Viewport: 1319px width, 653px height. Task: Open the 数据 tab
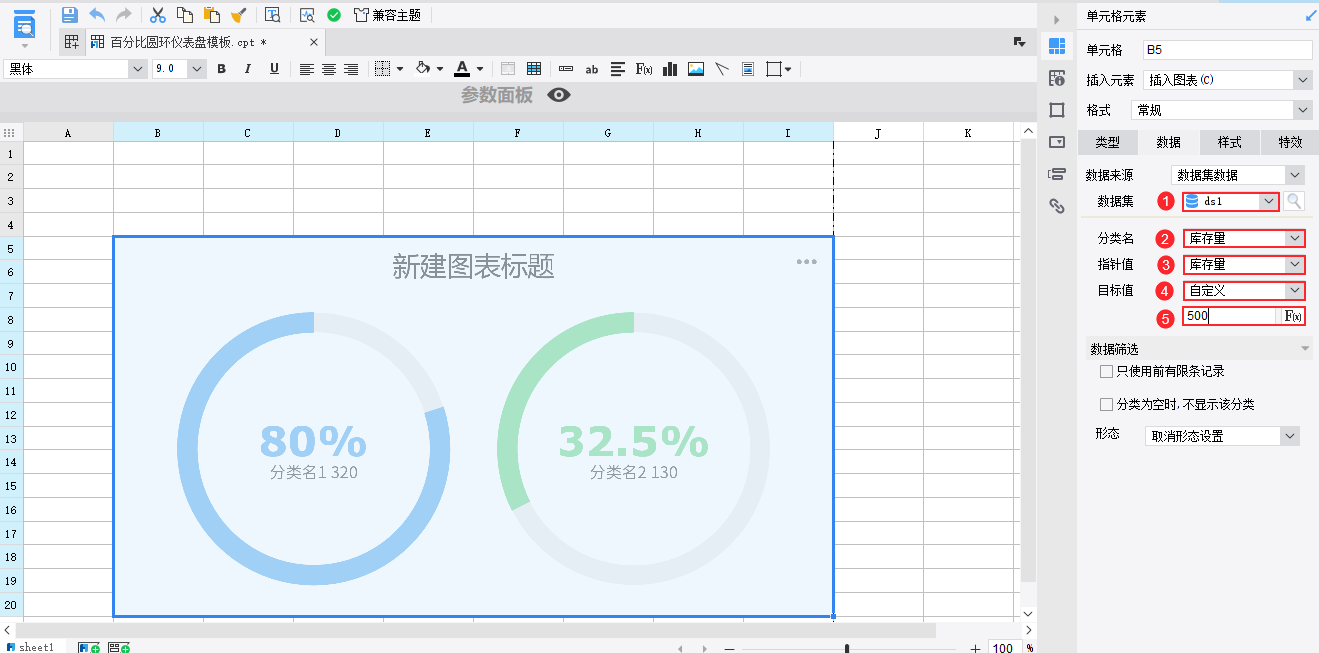1169,142
